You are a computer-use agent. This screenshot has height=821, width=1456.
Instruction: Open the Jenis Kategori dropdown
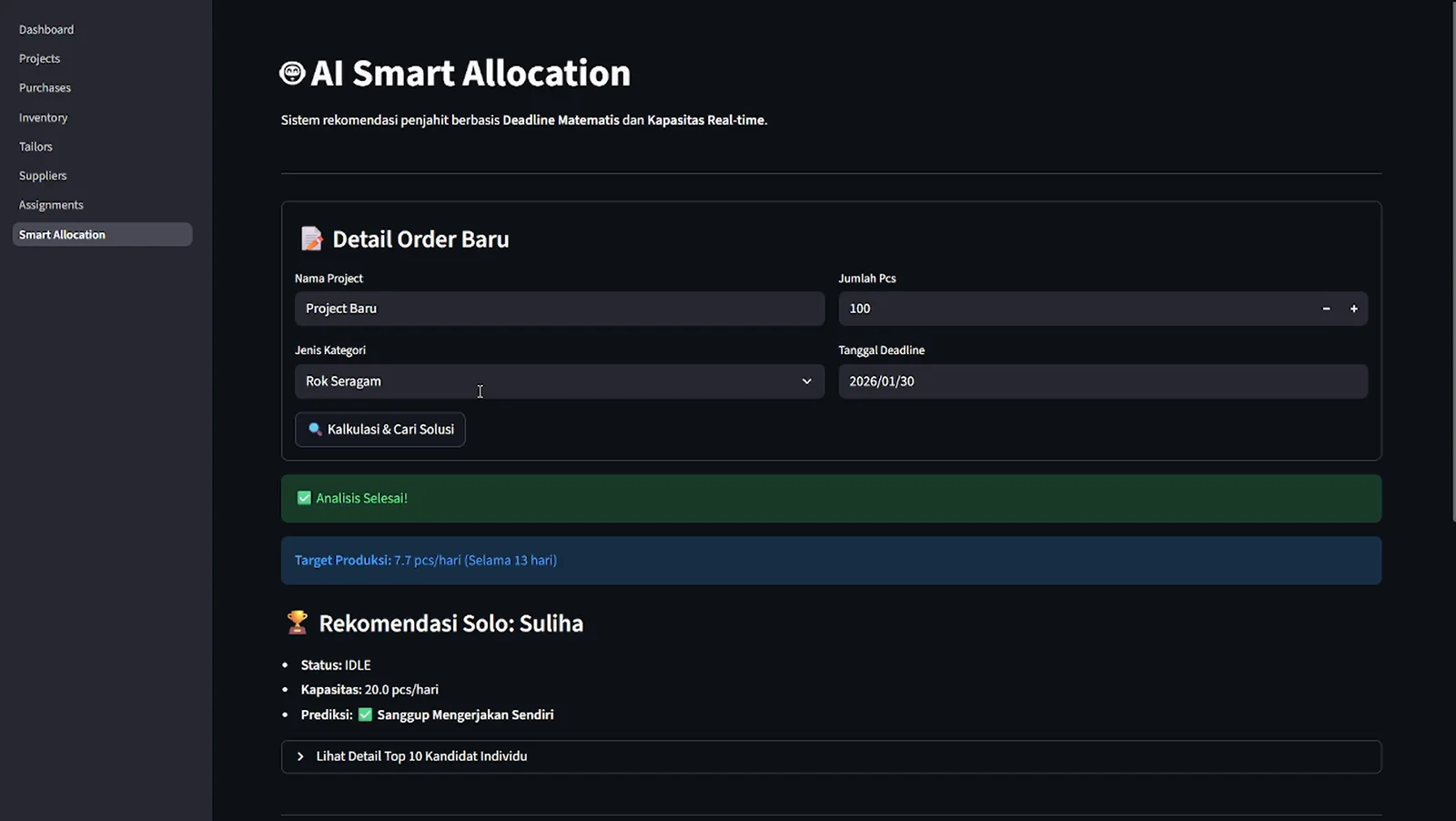pos(560,381)
